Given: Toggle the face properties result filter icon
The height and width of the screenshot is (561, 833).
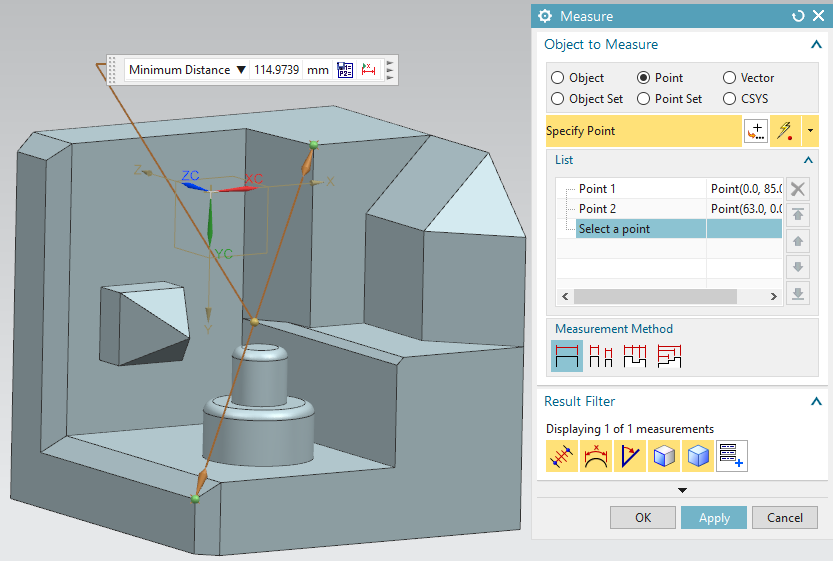Looking at the screenshot, I should tap(664, 456).
